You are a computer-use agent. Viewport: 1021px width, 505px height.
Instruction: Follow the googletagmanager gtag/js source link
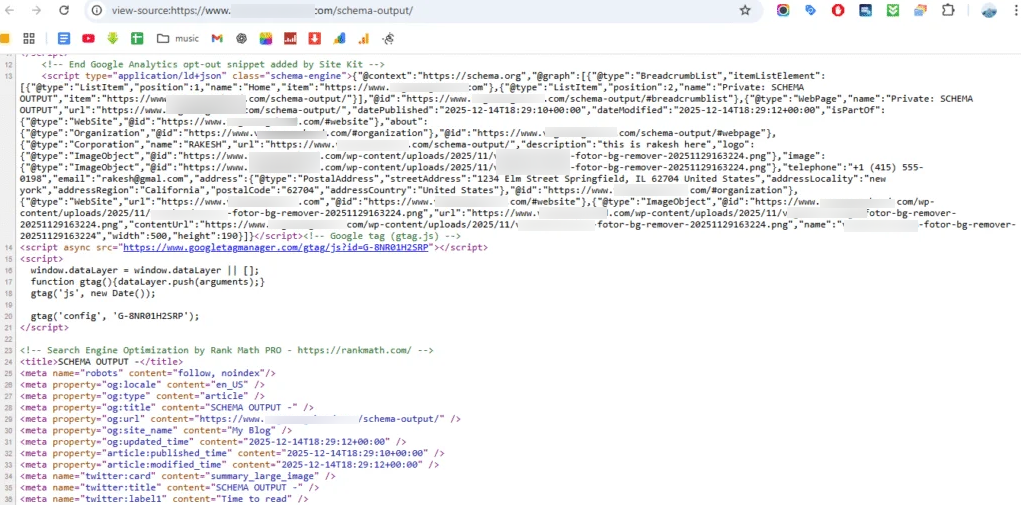276,248
